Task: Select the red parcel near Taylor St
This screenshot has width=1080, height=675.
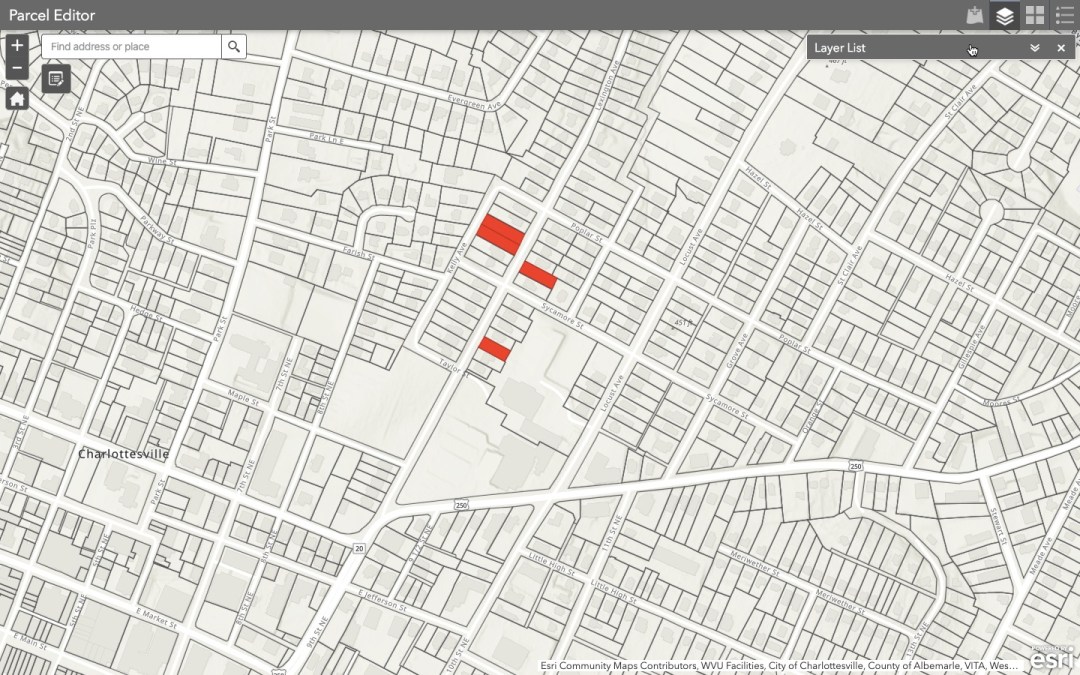Action: pos(494,349)
